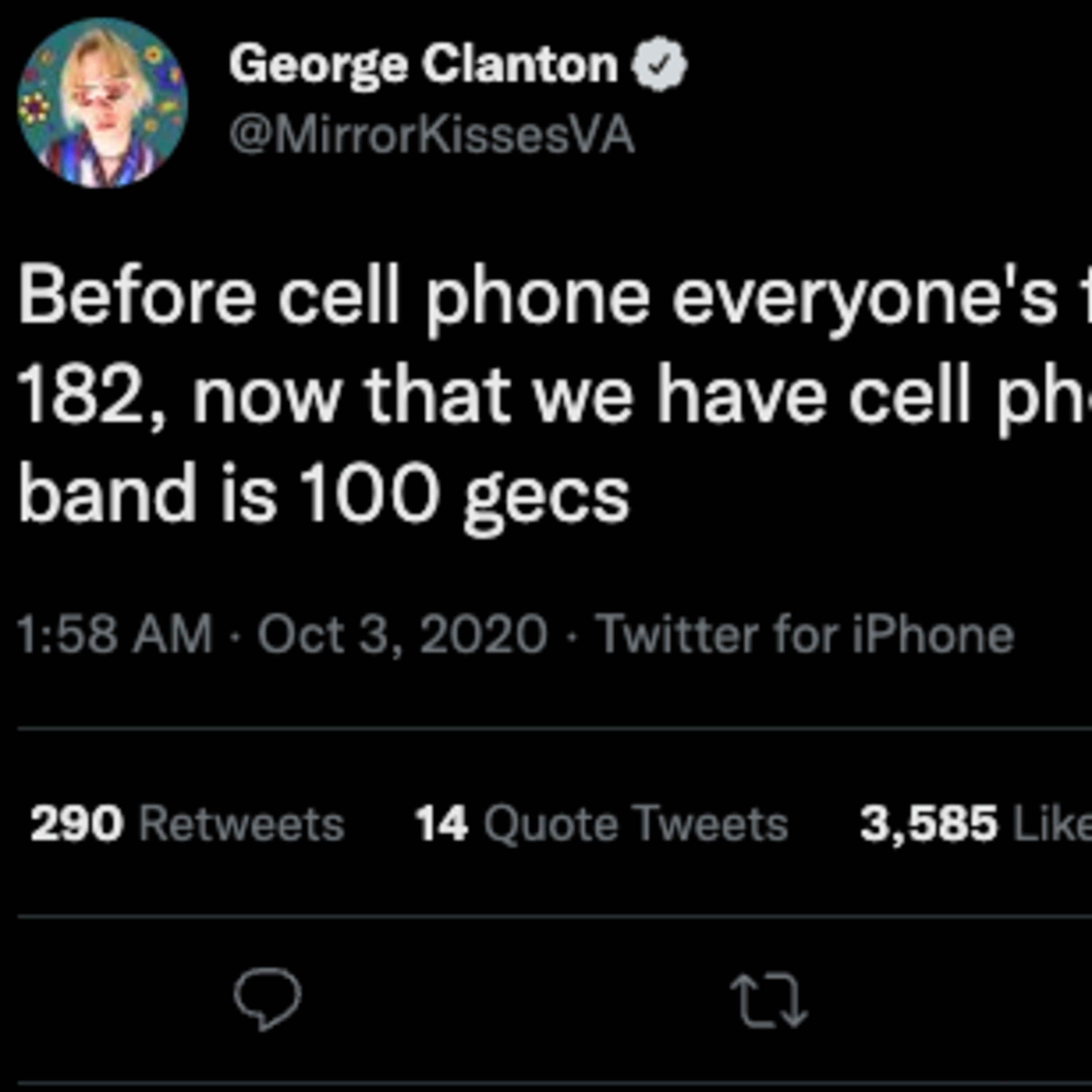This screenshot has width=1092, height=1092.
Task: Click the verified checkmark badge
Action: 659,64
